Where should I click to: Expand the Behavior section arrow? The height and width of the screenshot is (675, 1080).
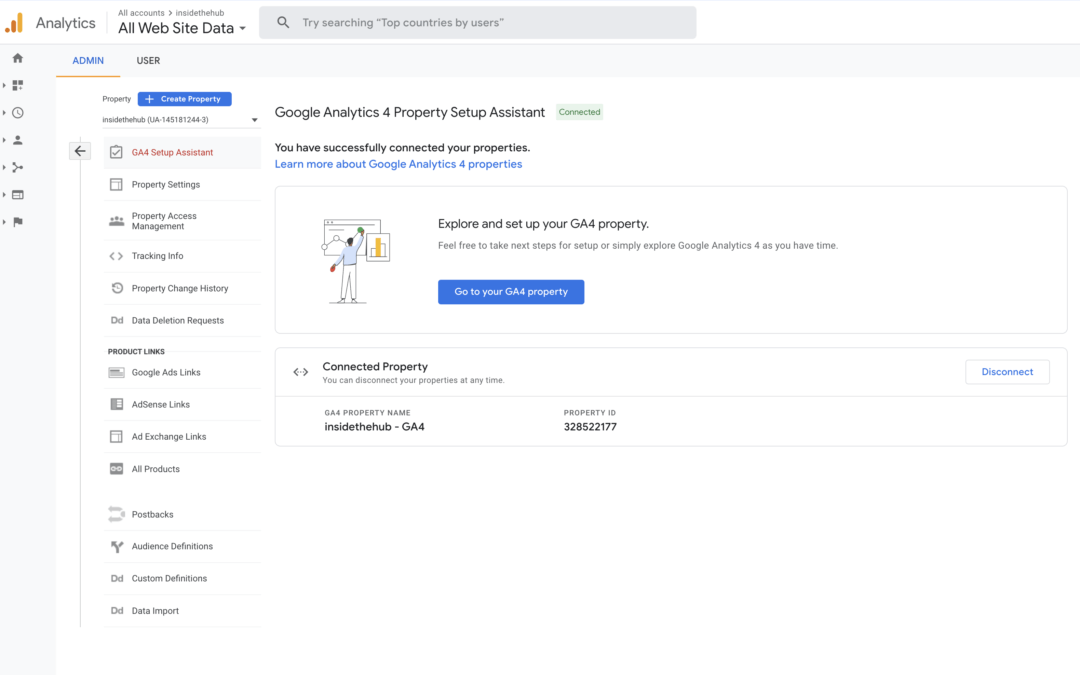[x=4, y=195]
